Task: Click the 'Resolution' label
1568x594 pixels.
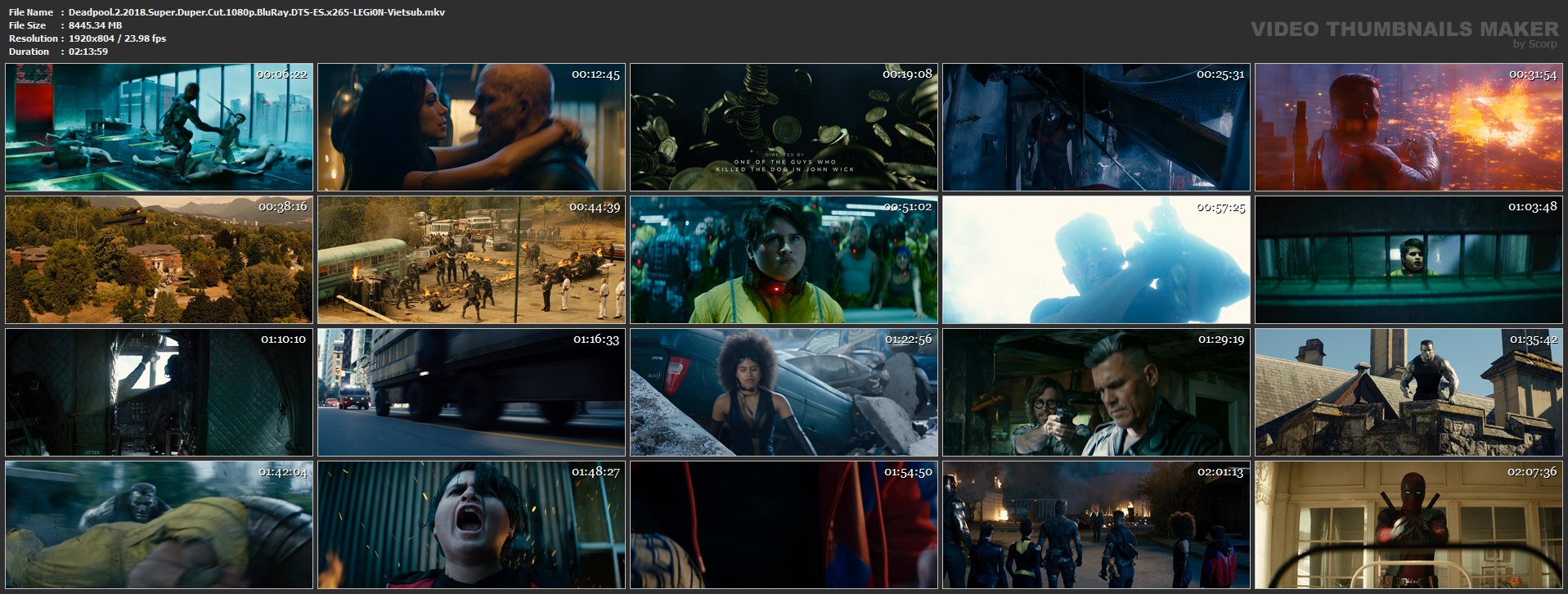Action: click(34, 38)
